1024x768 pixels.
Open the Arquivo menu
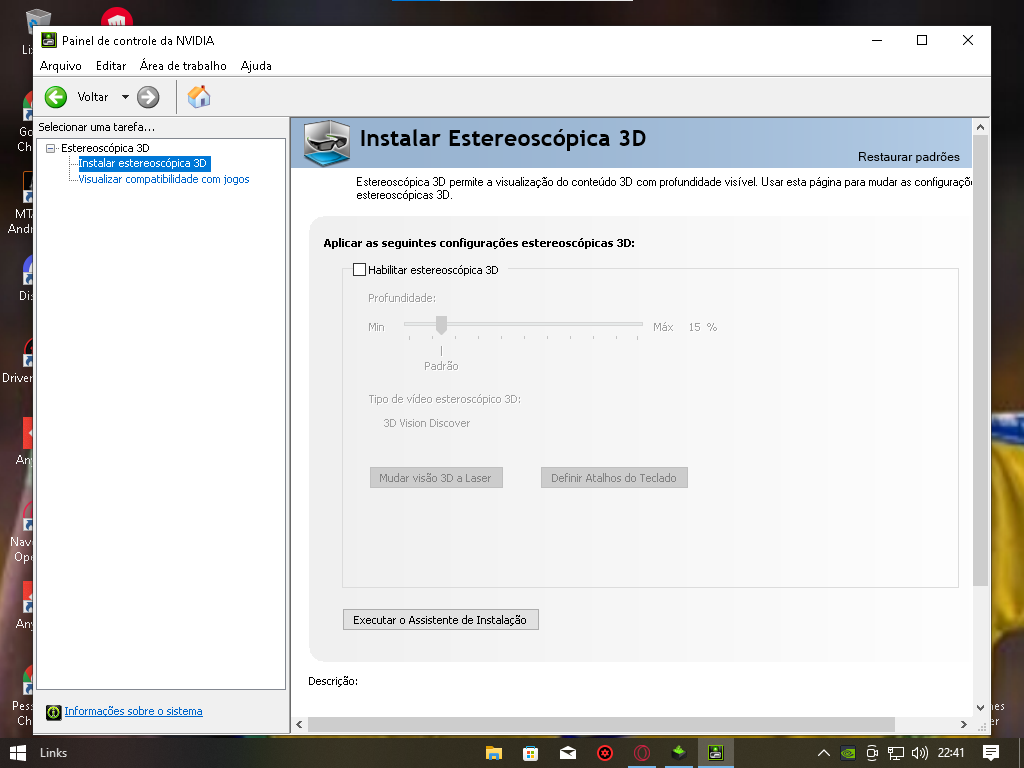[61, 66]
